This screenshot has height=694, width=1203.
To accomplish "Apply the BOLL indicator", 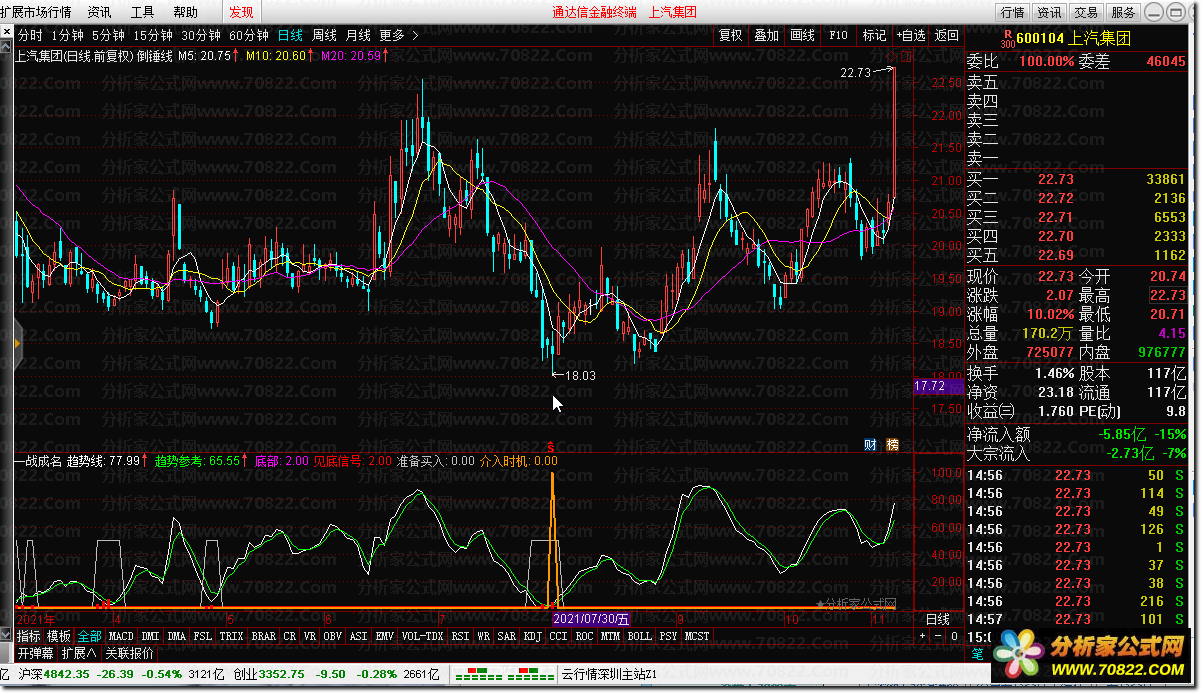I will point(640,636).
